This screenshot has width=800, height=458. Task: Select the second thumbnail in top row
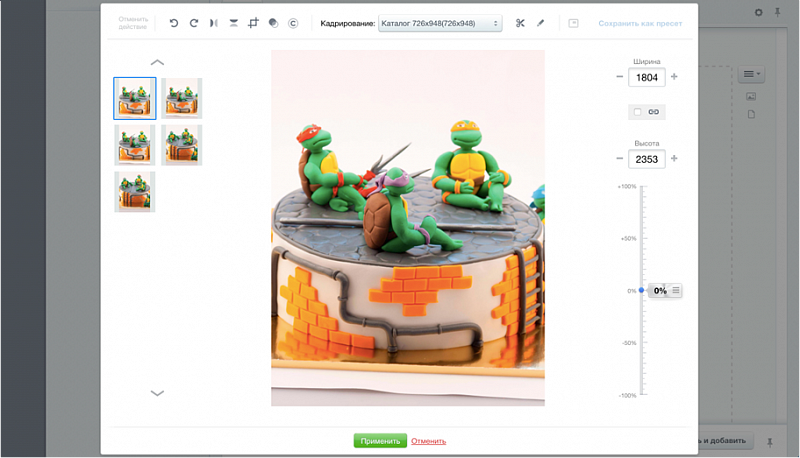click(182, 98)
